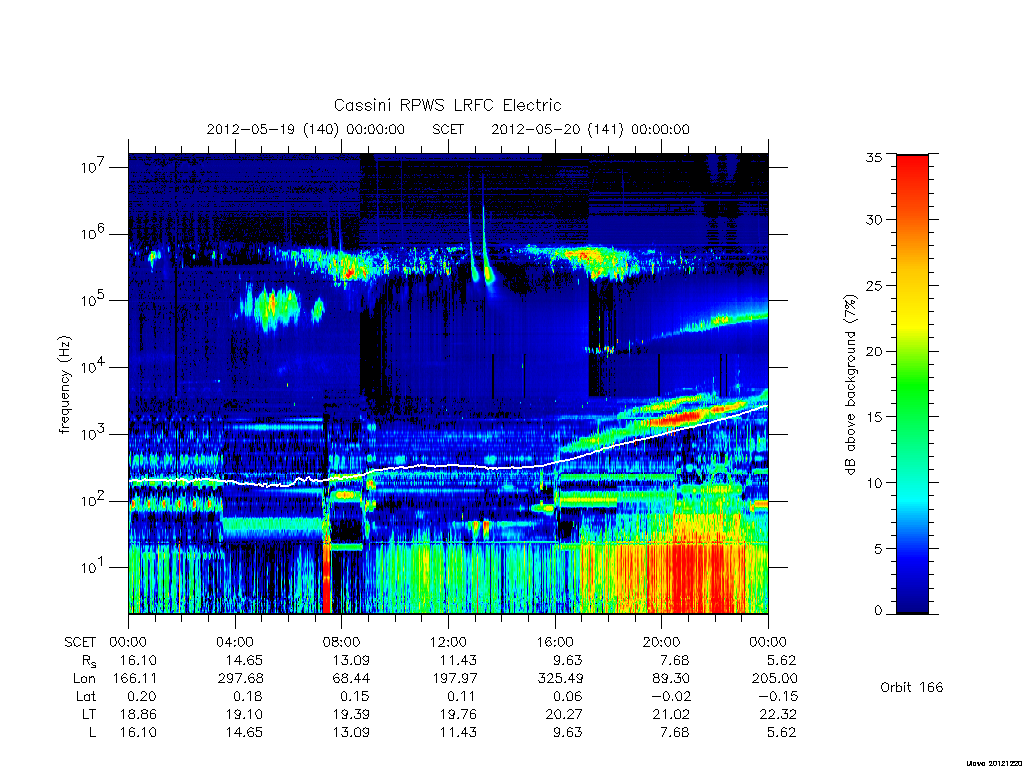Screen dimensions: 1024x768
Task: Select start date "2012-05-19 (140) 00:00:00"
Action: pos(306,129)
